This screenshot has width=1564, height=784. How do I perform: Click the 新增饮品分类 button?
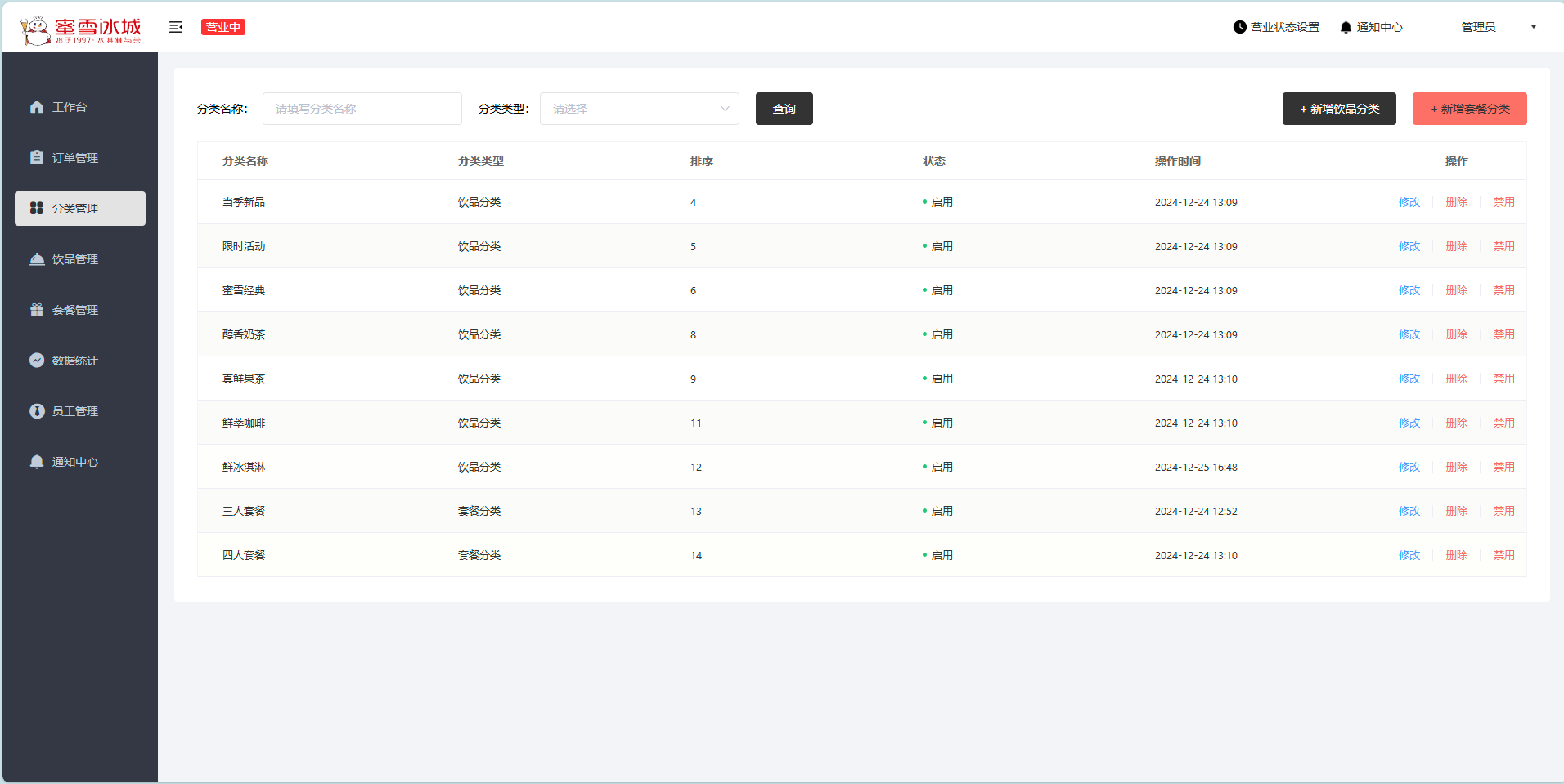click(x=1339, y=109)
